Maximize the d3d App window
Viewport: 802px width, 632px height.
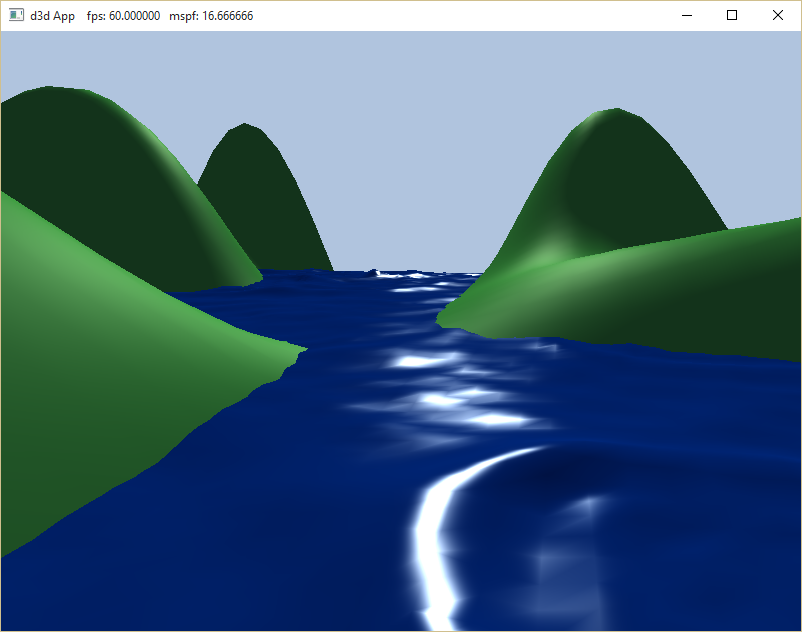pos(732,16)
